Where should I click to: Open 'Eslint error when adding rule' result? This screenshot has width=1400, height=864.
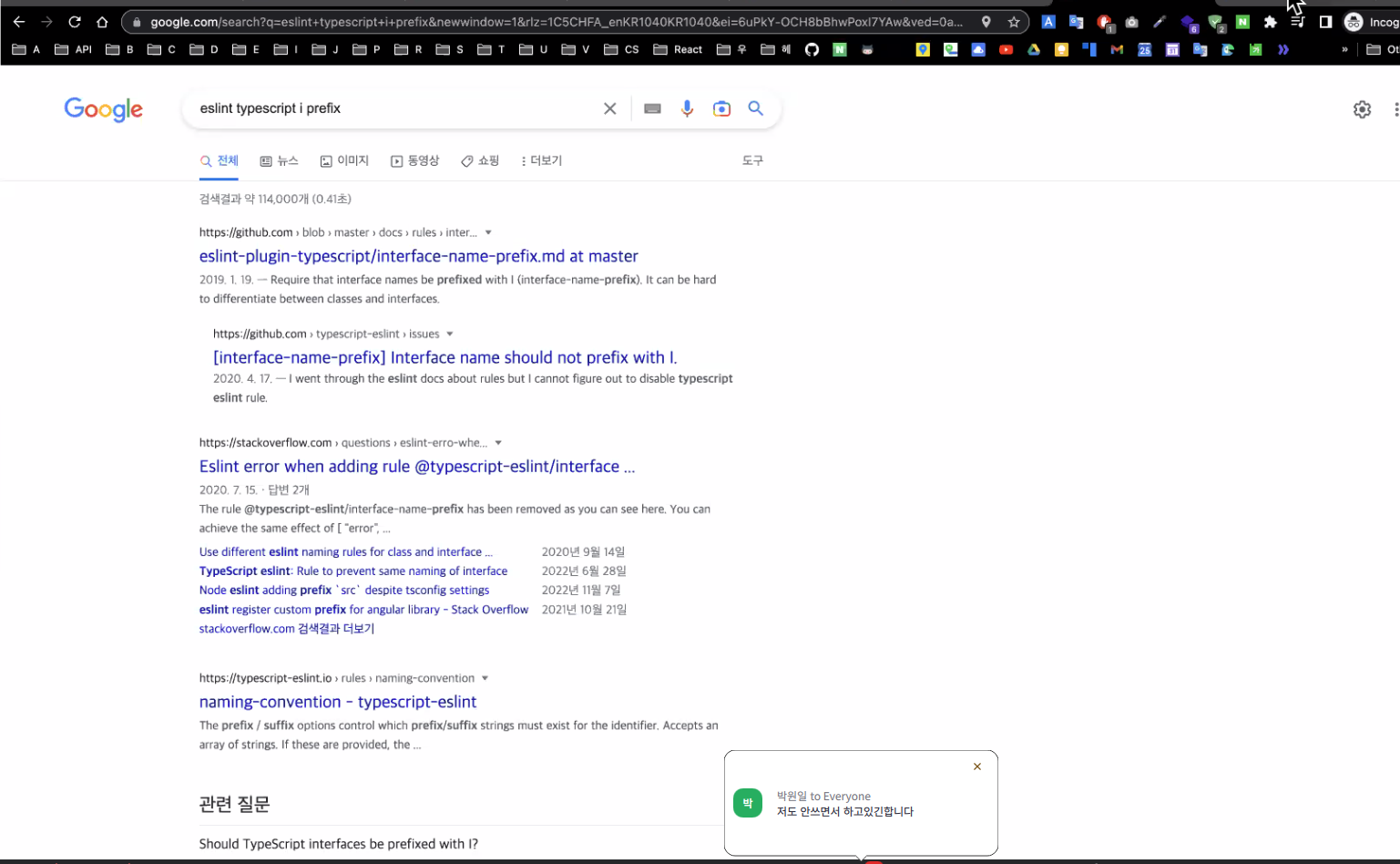(x=417, y=466)
